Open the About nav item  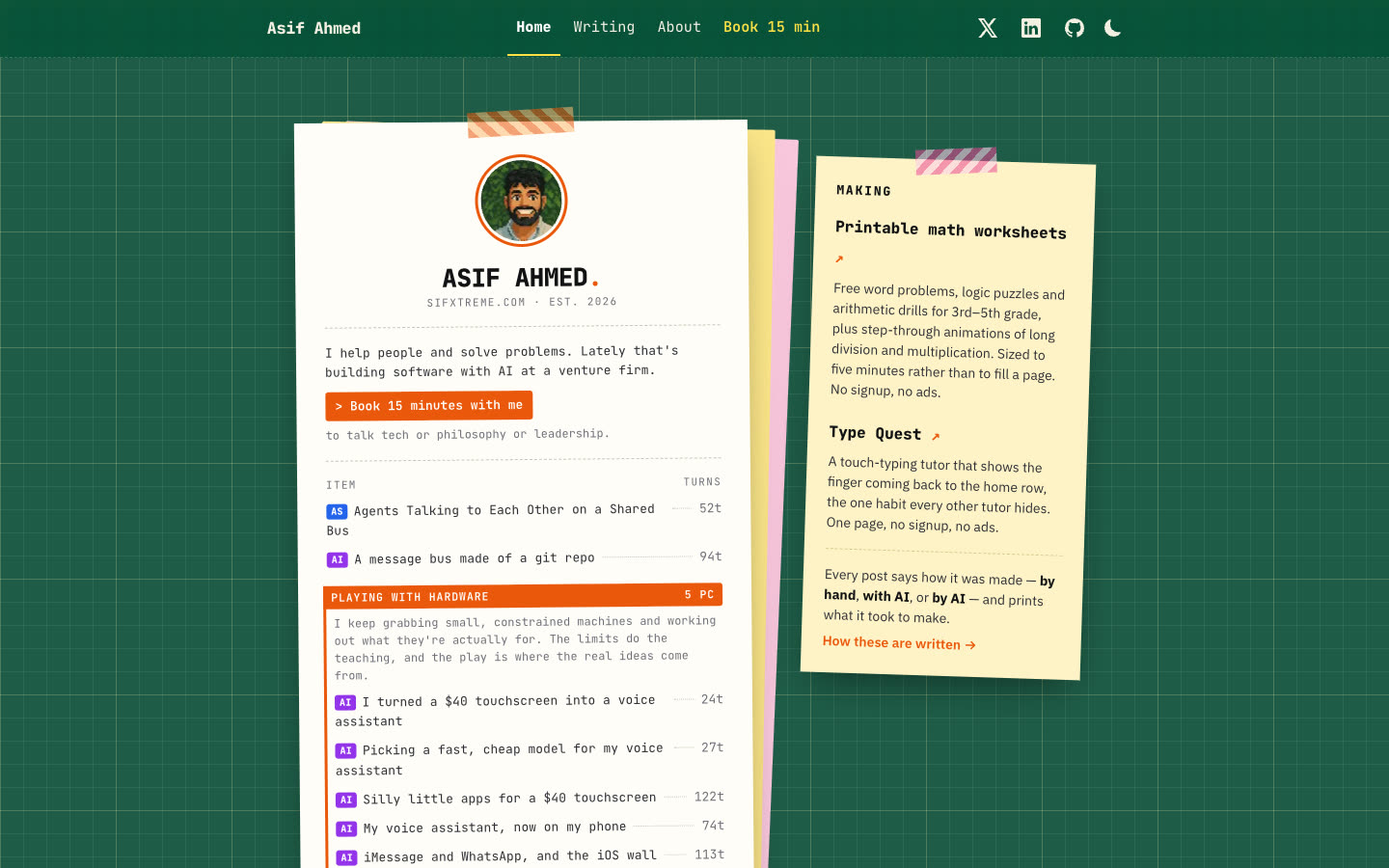point(679,27)
